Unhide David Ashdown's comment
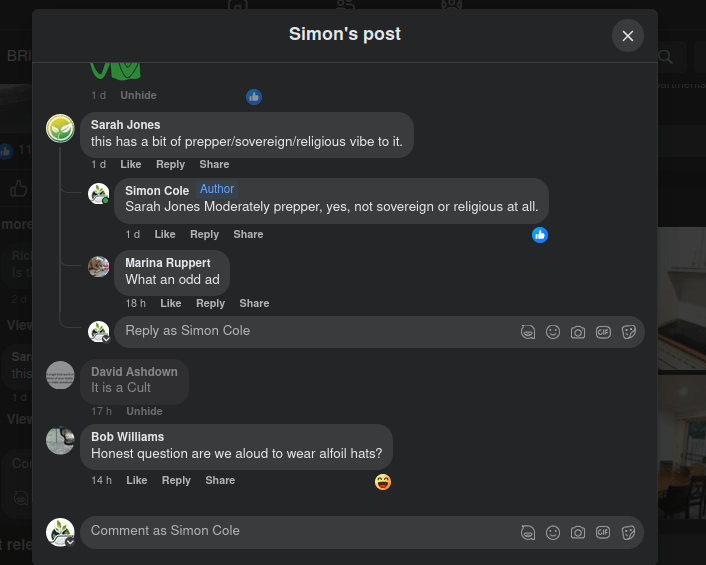 (144, 411)
